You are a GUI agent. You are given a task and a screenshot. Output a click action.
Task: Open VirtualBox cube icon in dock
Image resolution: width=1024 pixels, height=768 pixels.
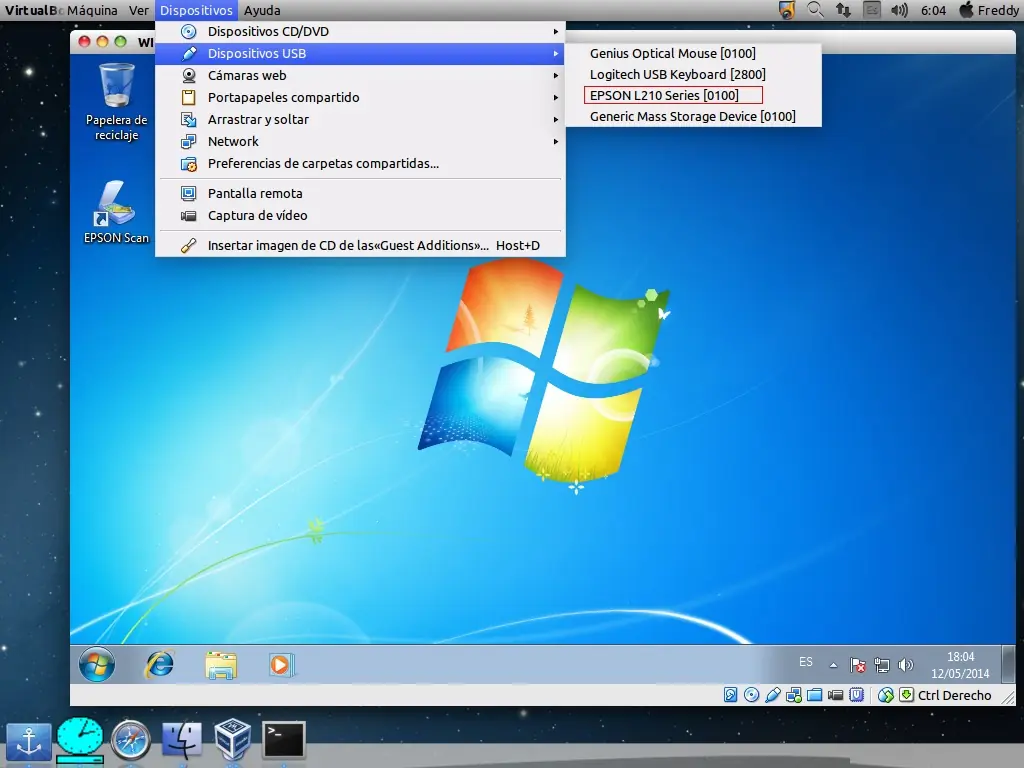(x=232, y=739)
